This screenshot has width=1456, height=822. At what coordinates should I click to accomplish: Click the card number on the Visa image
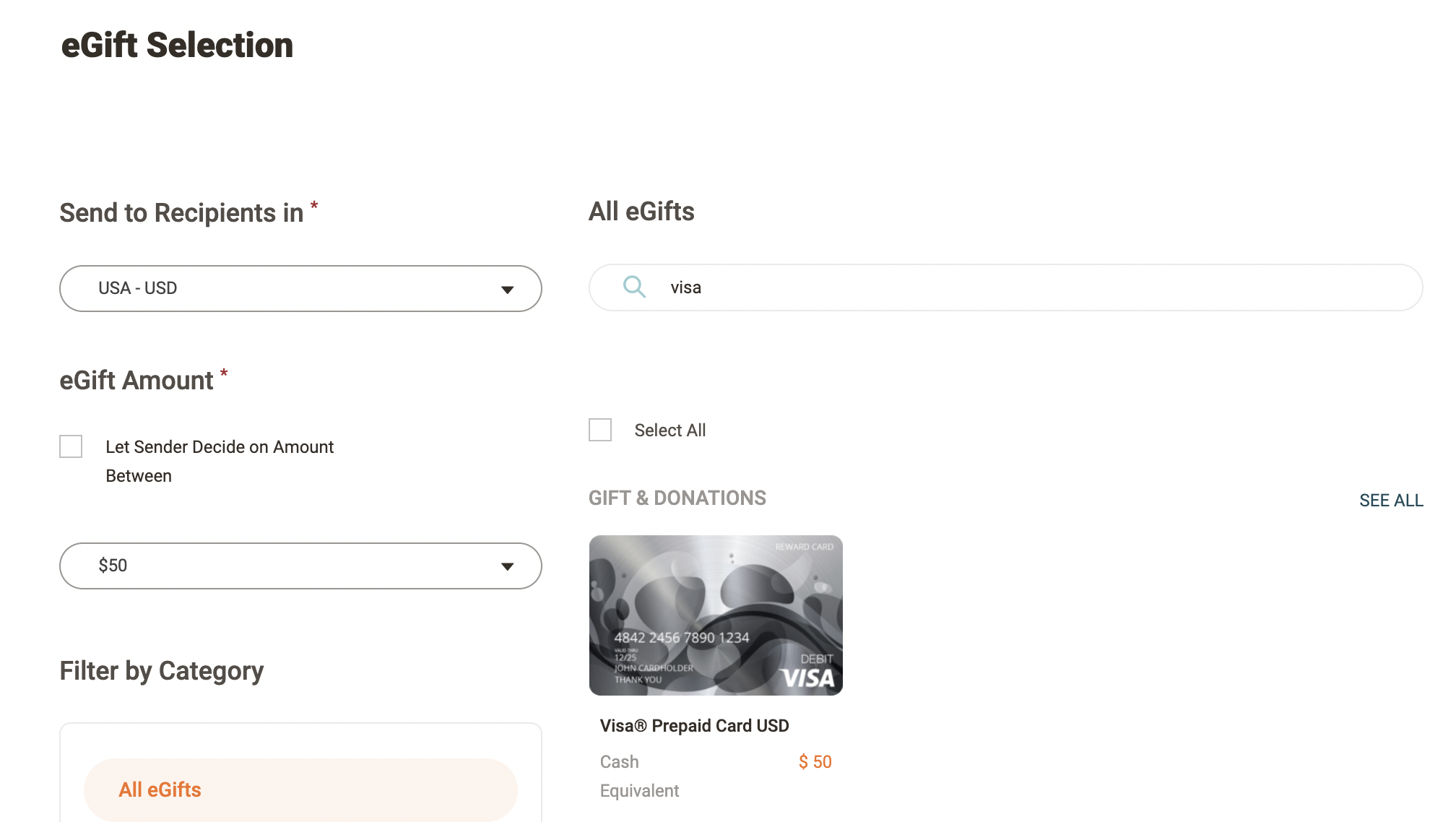tap(681, 637)
